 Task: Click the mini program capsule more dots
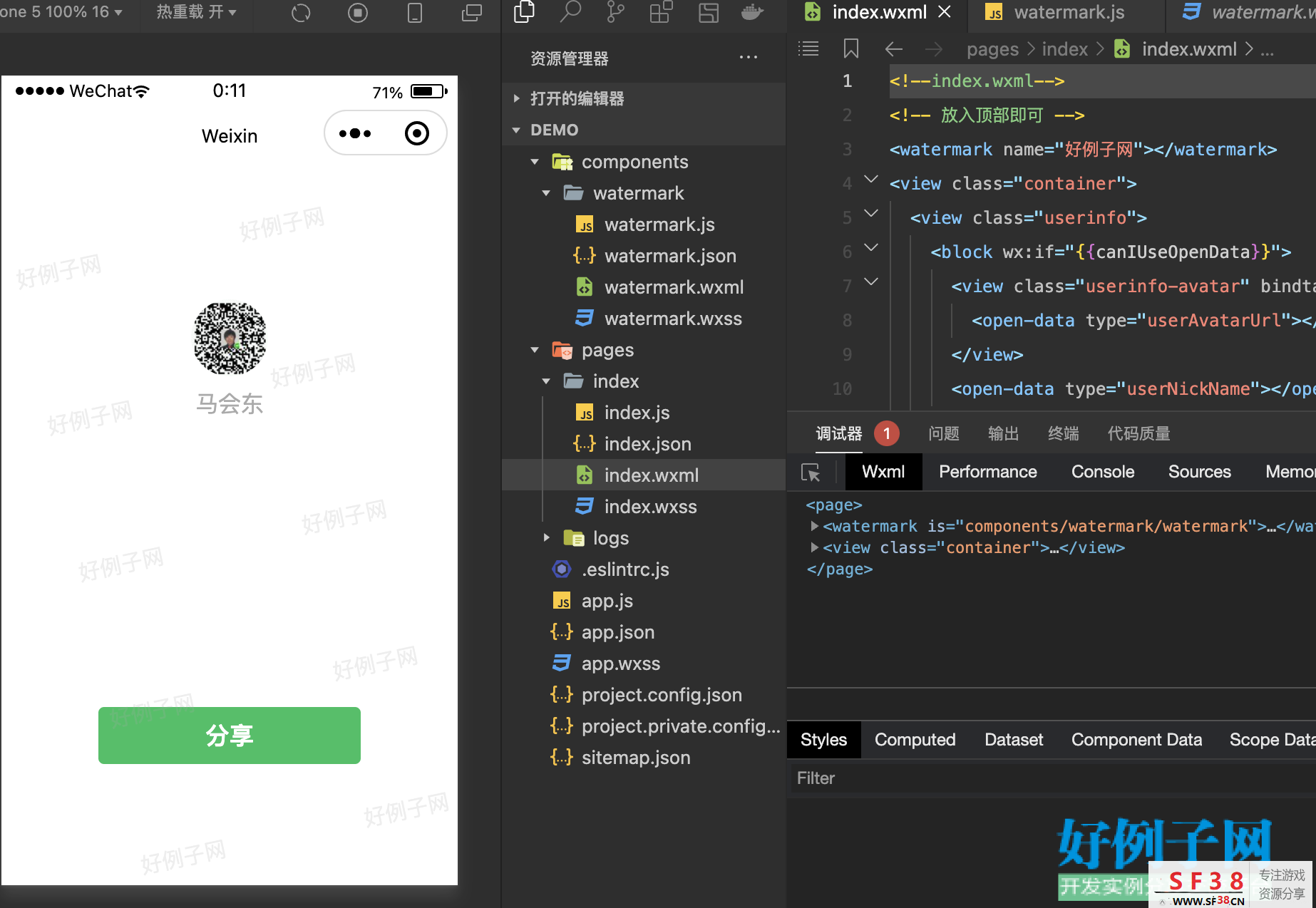[355, 133]
